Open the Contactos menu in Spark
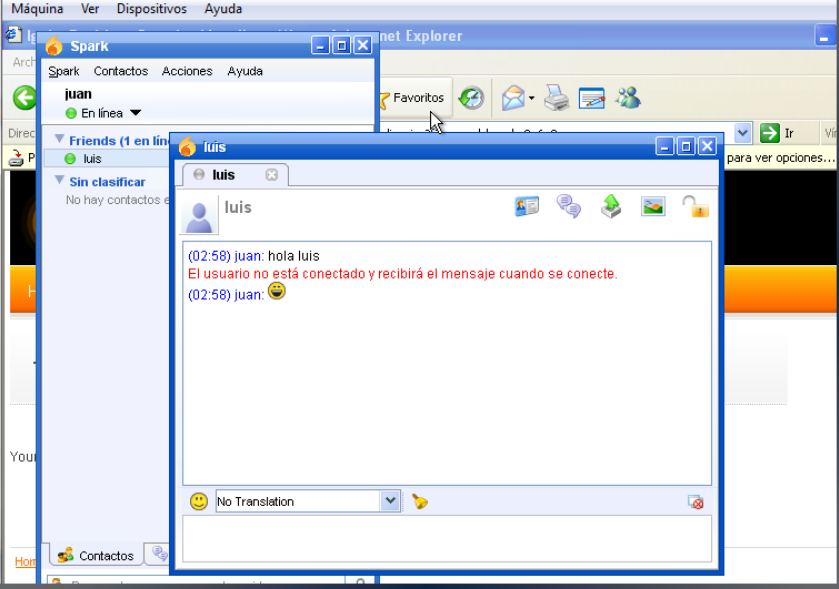 coord(120,71)
